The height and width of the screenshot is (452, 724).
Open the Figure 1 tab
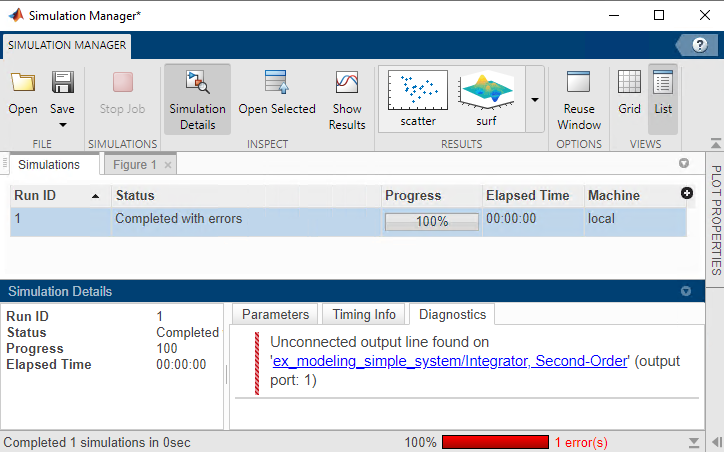click(x=135, y=165)
